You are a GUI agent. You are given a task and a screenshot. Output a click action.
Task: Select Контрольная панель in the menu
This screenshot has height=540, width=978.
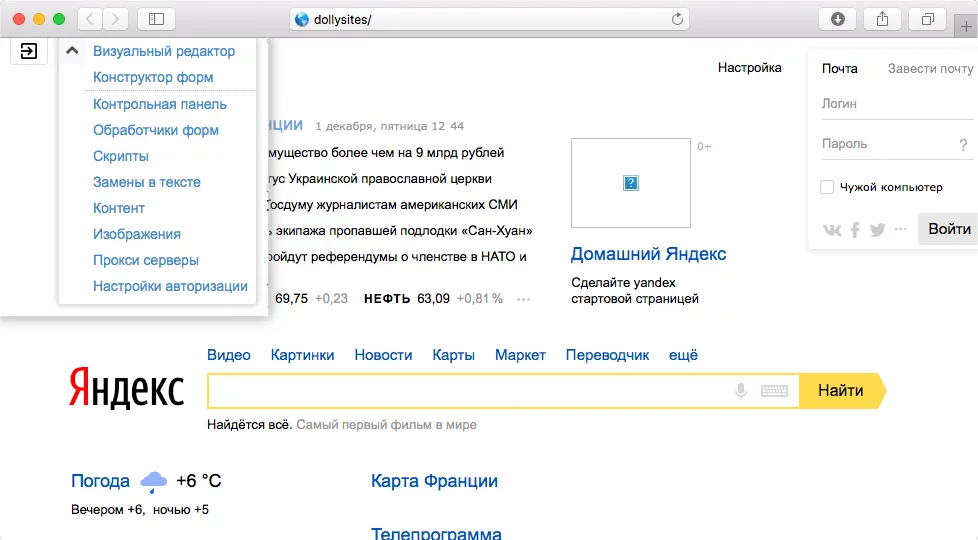point(160,104)
